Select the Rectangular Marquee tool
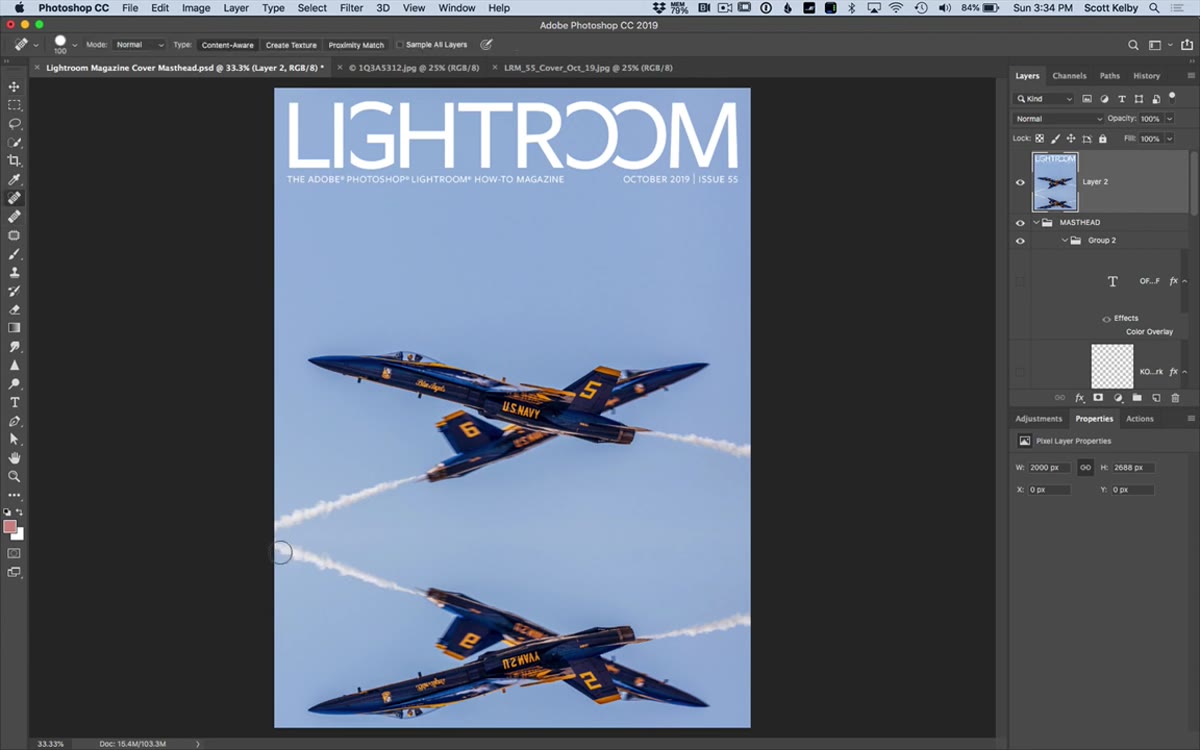The width and height of the screenshot is (1200, 750). point(14,105)
